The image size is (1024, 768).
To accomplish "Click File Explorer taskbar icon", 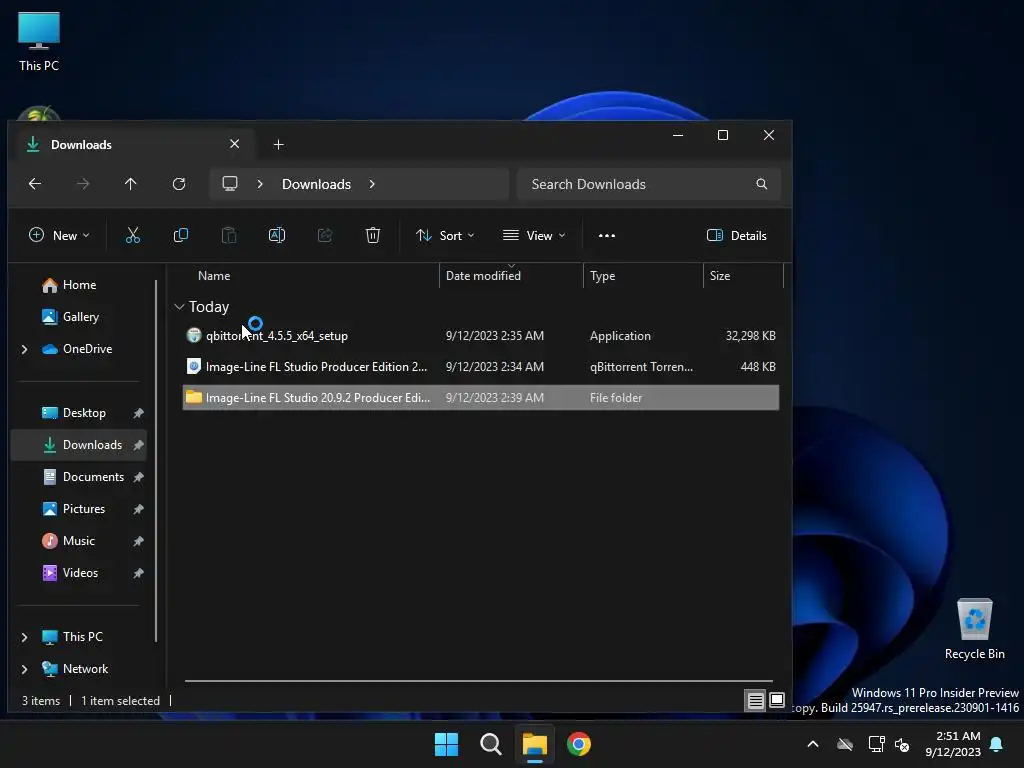I will pyautogui.click(x=534, y=744).
